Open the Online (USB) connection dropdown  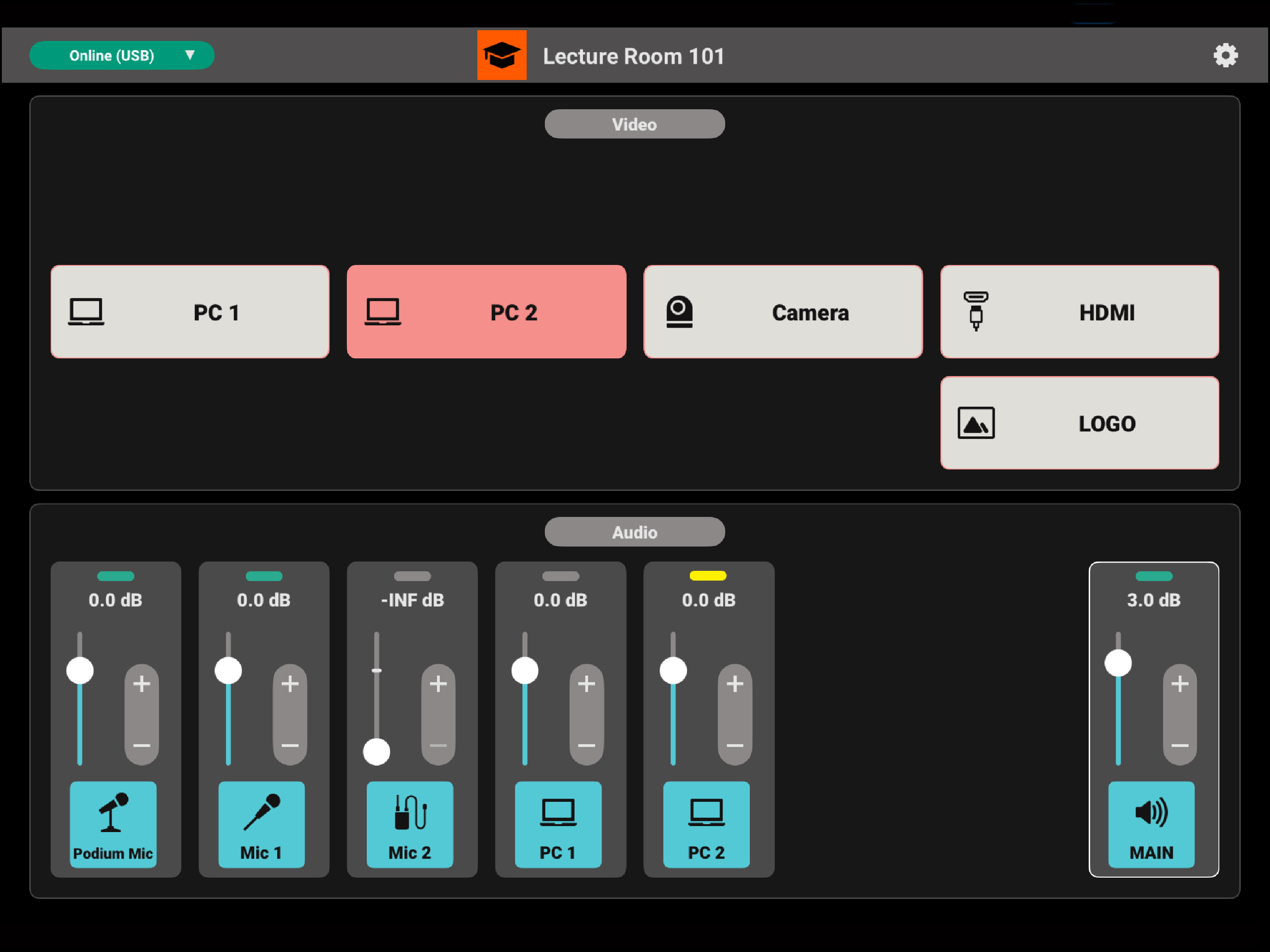coord(122,56)
